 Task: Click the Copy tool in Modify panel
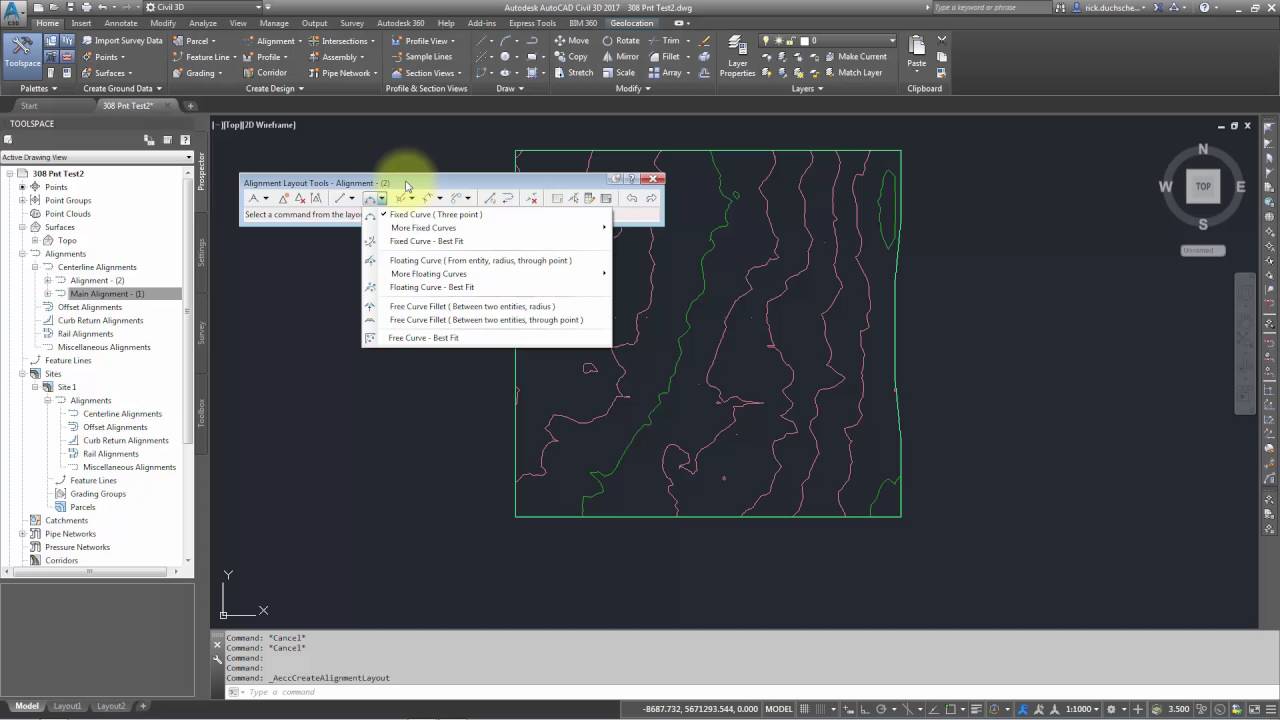point(571,57)
